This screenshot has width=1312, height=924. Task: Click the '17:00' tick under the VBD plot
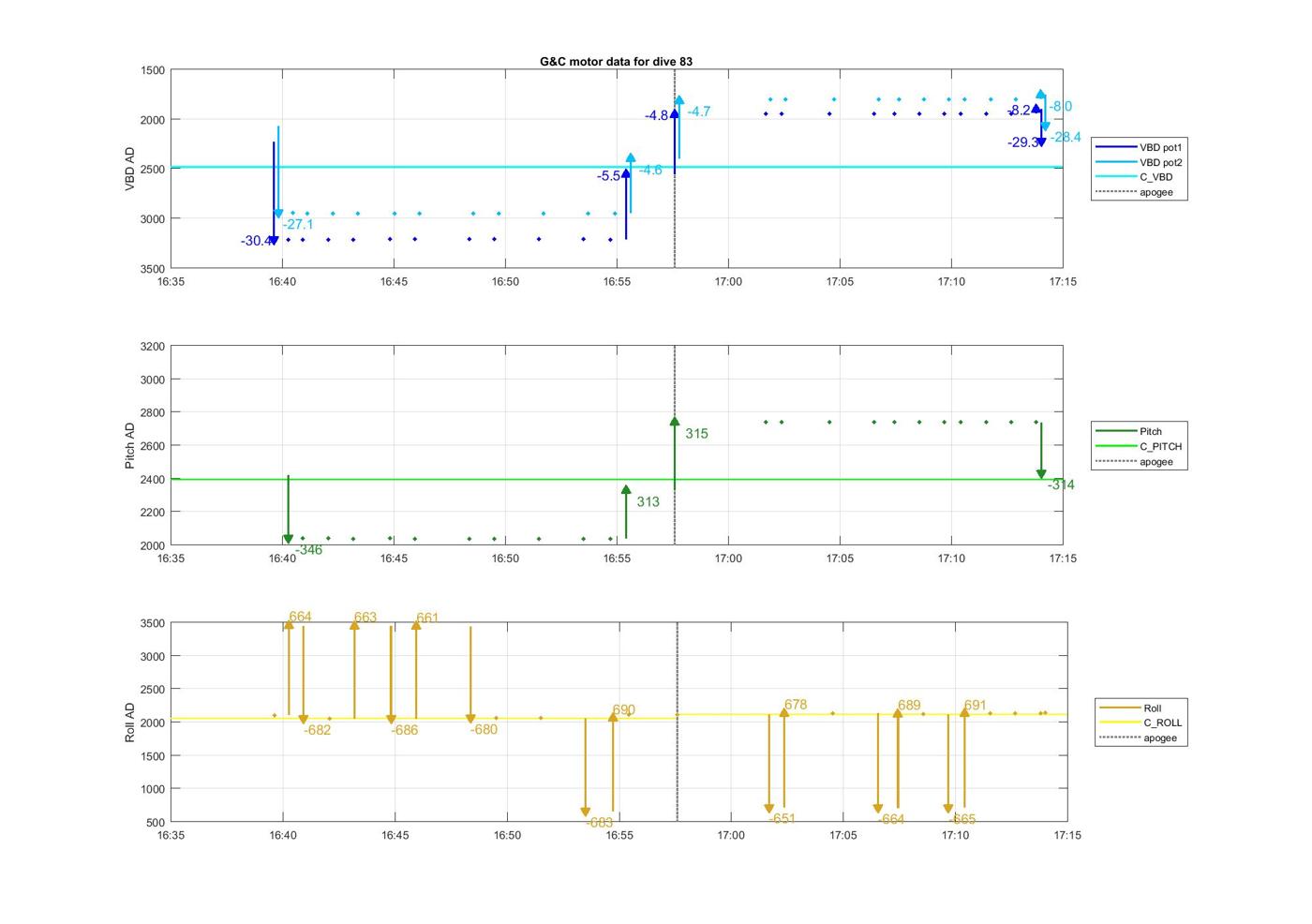pos(728,281)
